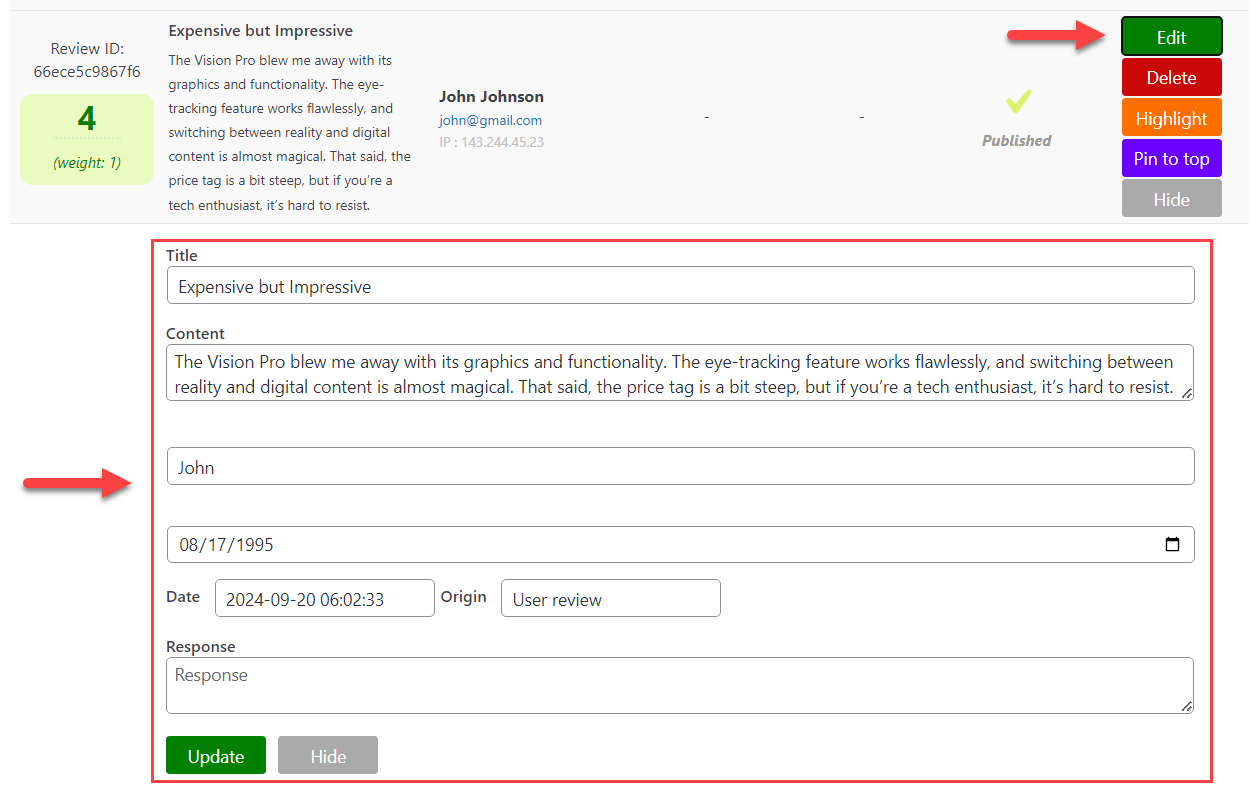Click the 08/17/1995 date input
The height and width of the screenshot is (790, 1260).
(680, 545)
